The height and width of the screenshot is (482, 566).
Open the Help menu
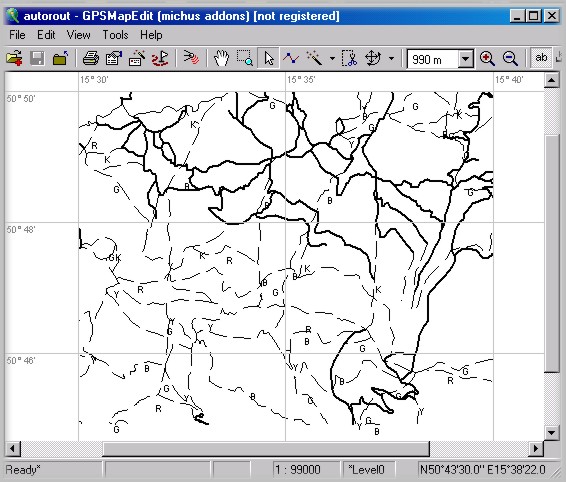click(151, 35)
